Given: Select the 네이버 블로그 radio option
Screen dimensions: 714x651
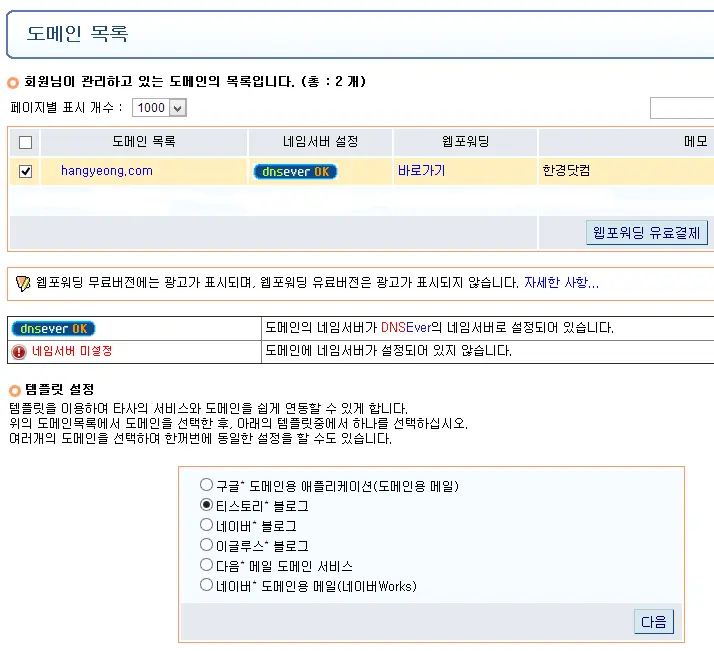Looking at the screenshot, I should [206, 524].
